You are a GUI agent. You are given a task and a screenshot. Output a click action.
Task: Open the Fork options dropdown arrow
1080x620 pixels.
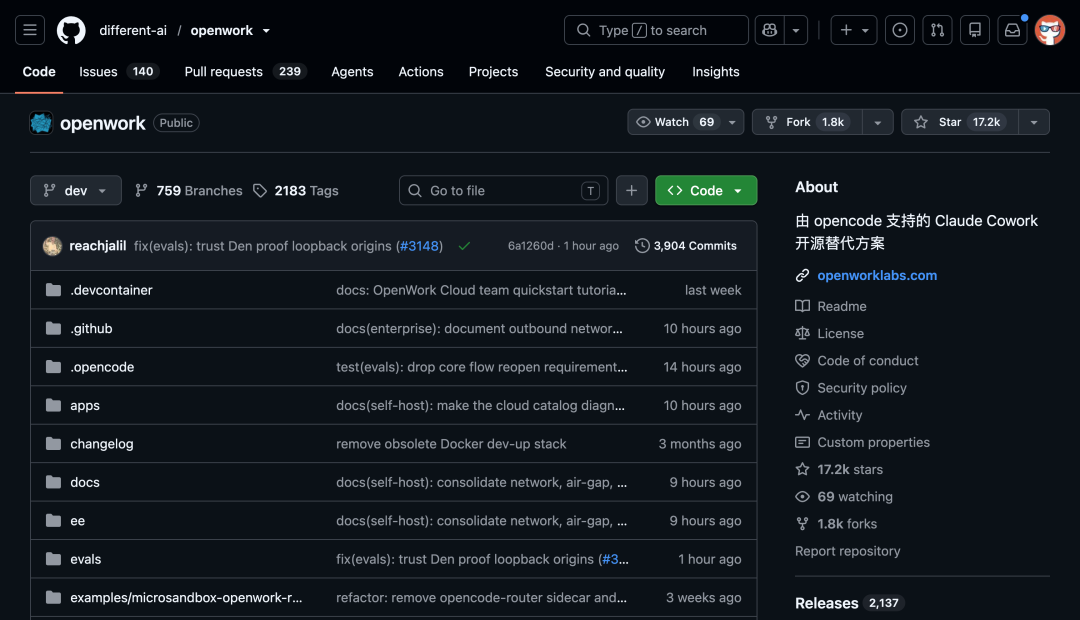(878, 122)
